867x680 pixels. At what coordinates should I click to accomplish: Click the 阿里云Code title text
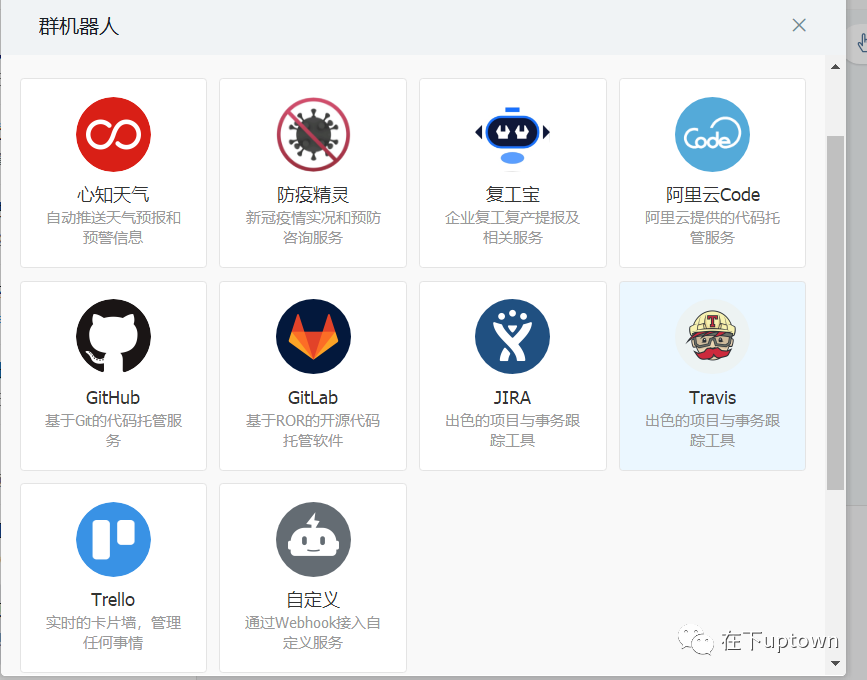713,195
